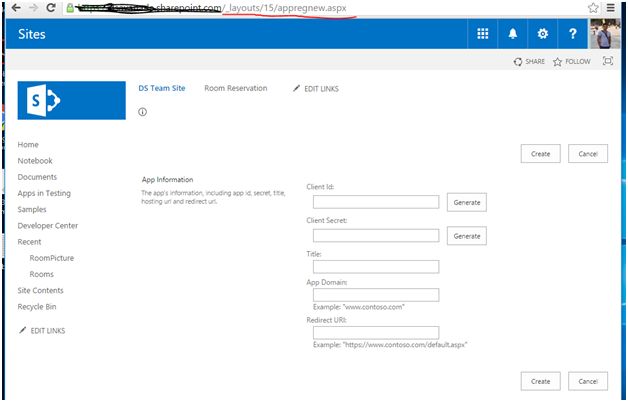
Task: Focus the Client Id input field
Action: 376,202
